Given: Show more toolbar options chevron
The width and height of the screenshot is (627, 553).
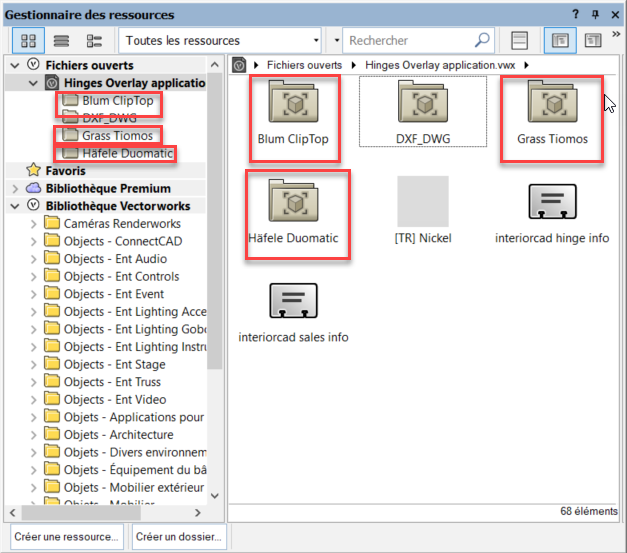Looking at the screenshot, I should tap(616, 34).
